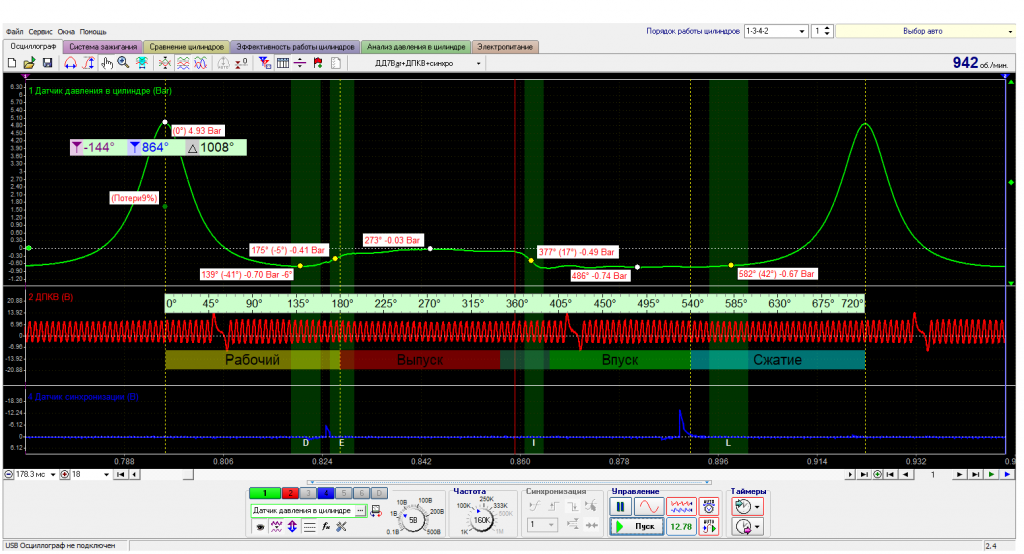The width and height of the screenshot is (1024, 554).
Task: Toggle blue channel 4 button
Action: click(x=326, y=493)
